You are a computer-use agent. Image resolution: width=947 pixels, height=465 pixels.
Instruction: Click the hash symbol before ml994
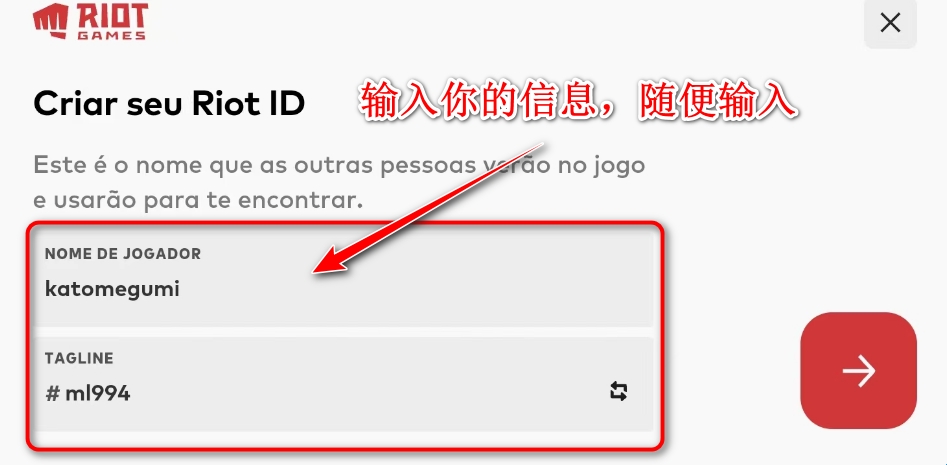click(53, 394)
